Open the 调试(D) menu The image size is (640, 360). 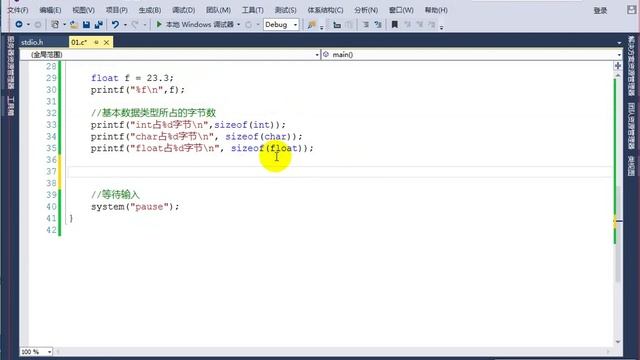tap(183, 10)
